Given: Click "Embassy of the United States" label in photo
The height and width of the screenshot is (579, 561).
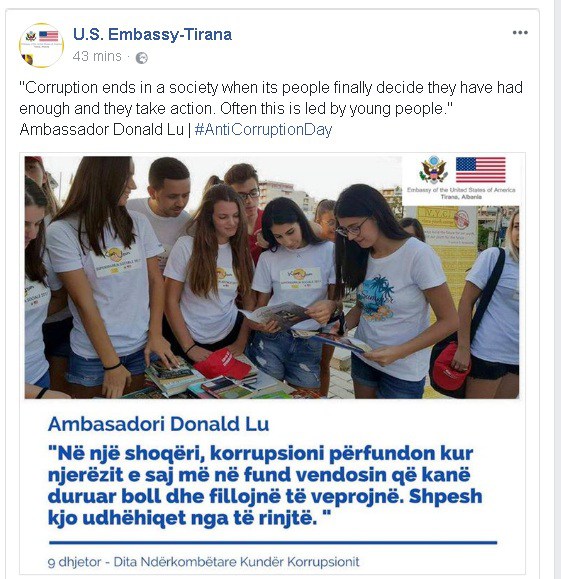Looking at the screenshot, I should (461, 193).
